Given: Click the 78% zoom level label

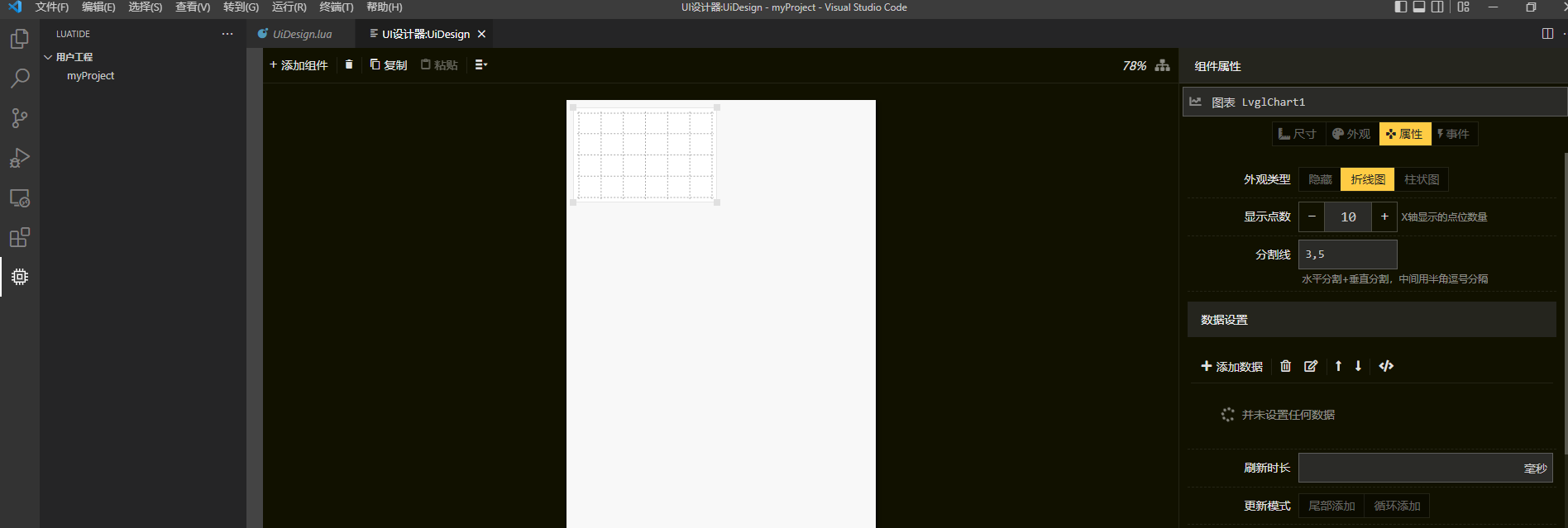Looking at the screenshot, I should 1134,66.
